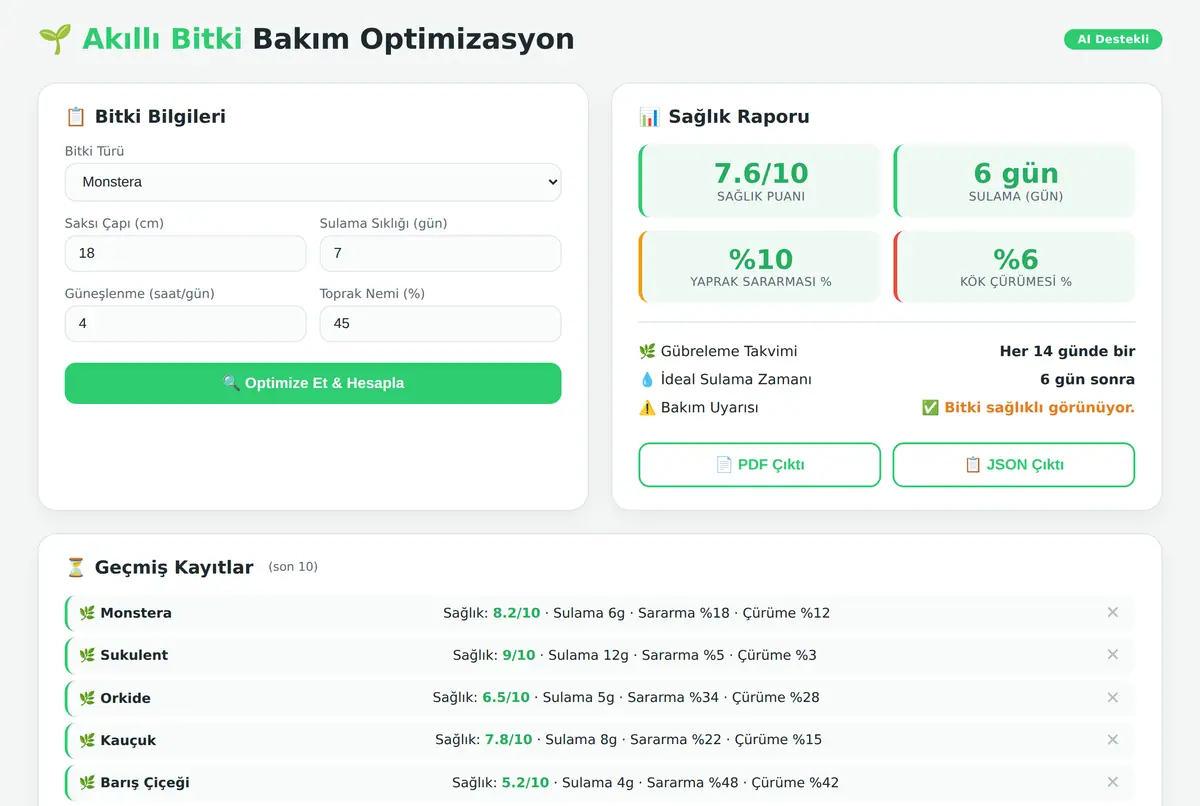
Task: Click the '6 gün sonra' value
Action: point(1087,379)
